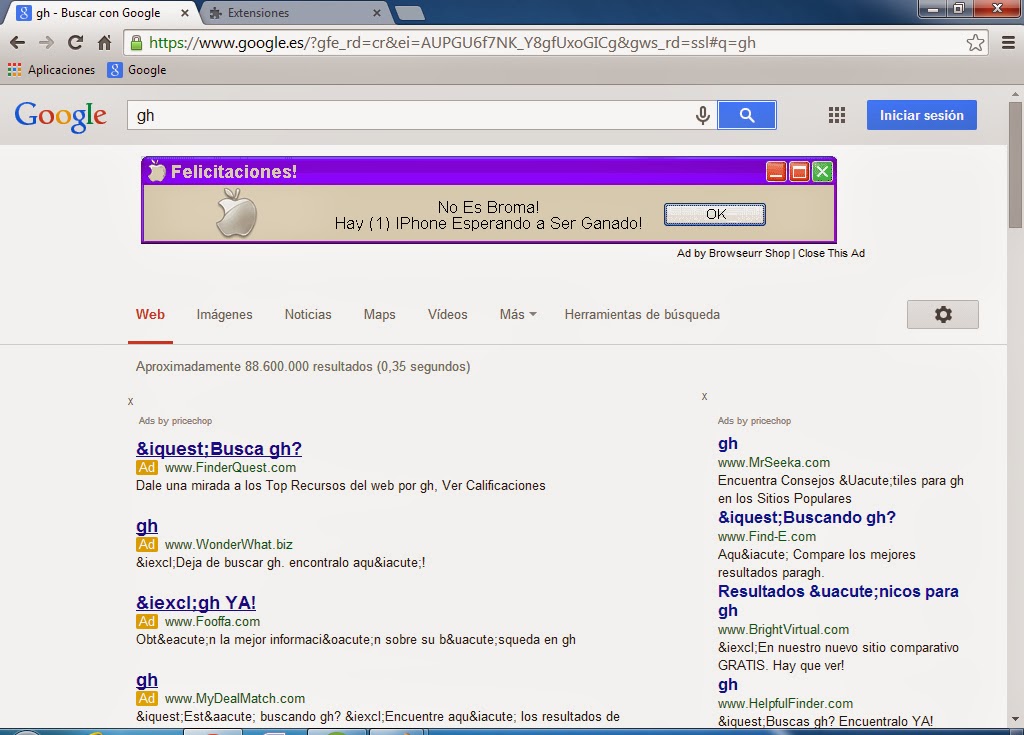Dismiss right pricechop ads with x
1024x735 pixels.
coord(704,397)
